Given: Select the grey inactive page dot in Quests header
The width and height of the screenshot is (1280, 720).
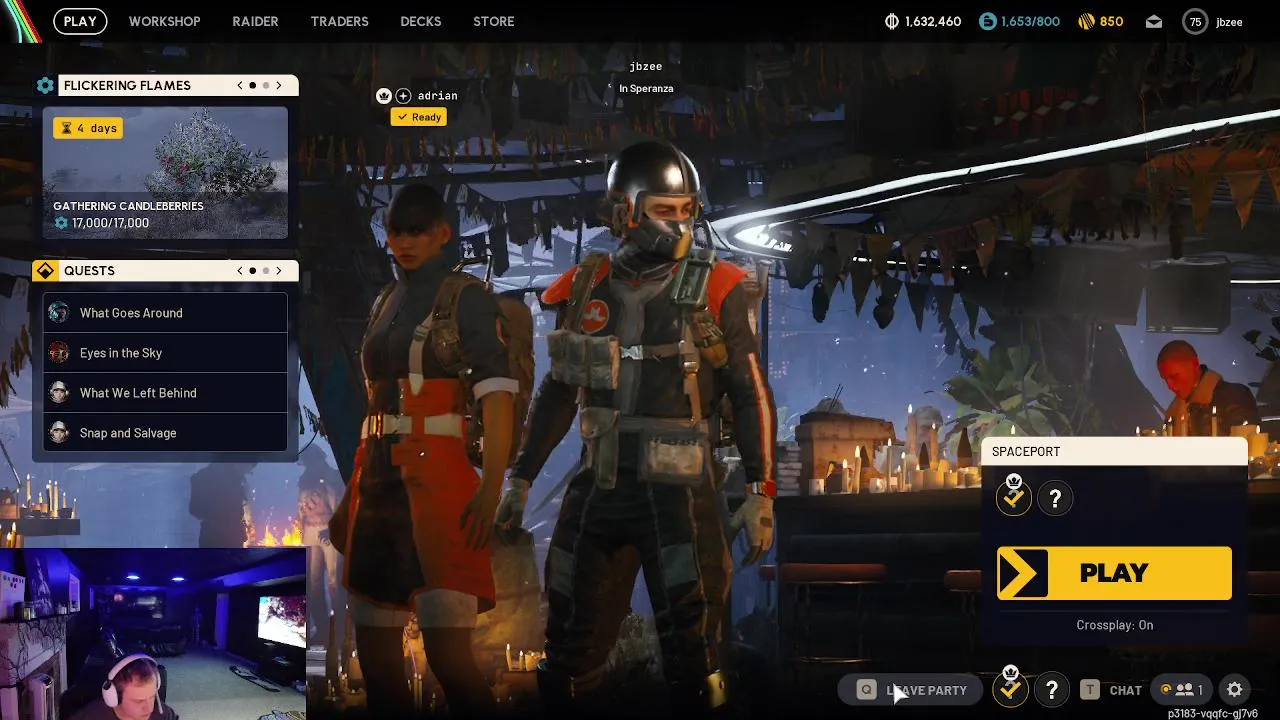Looking at the screenshot, I should tap(266, 270).
